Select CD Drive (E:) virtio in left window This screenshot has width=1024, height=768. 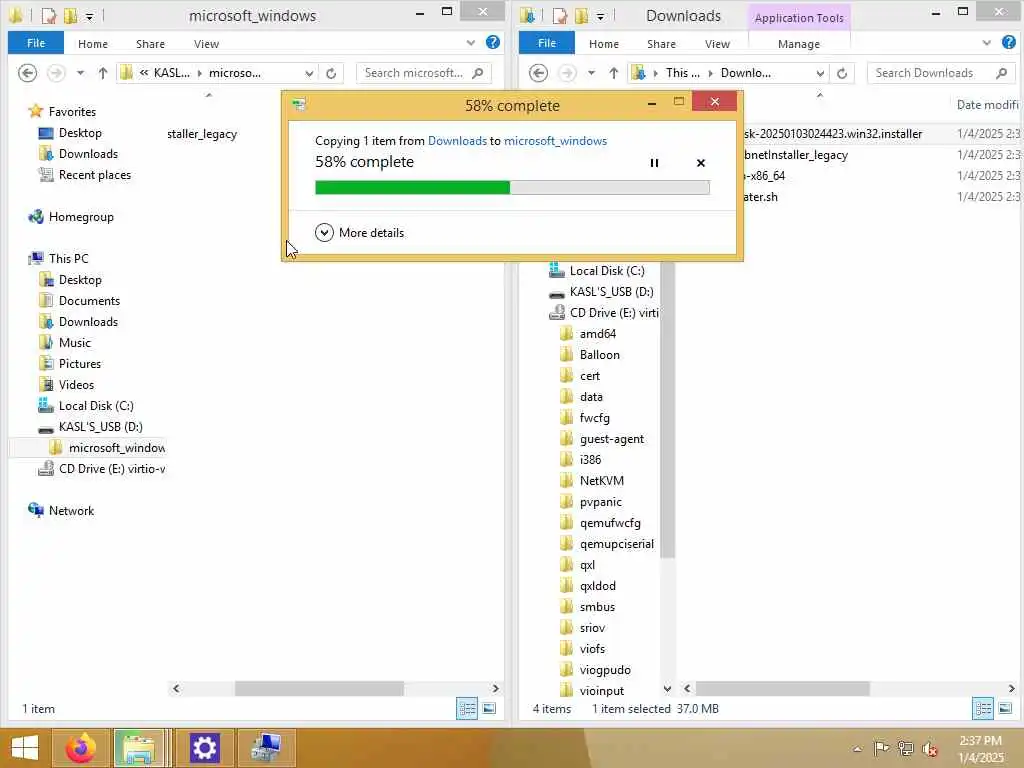tap(102, 469)
